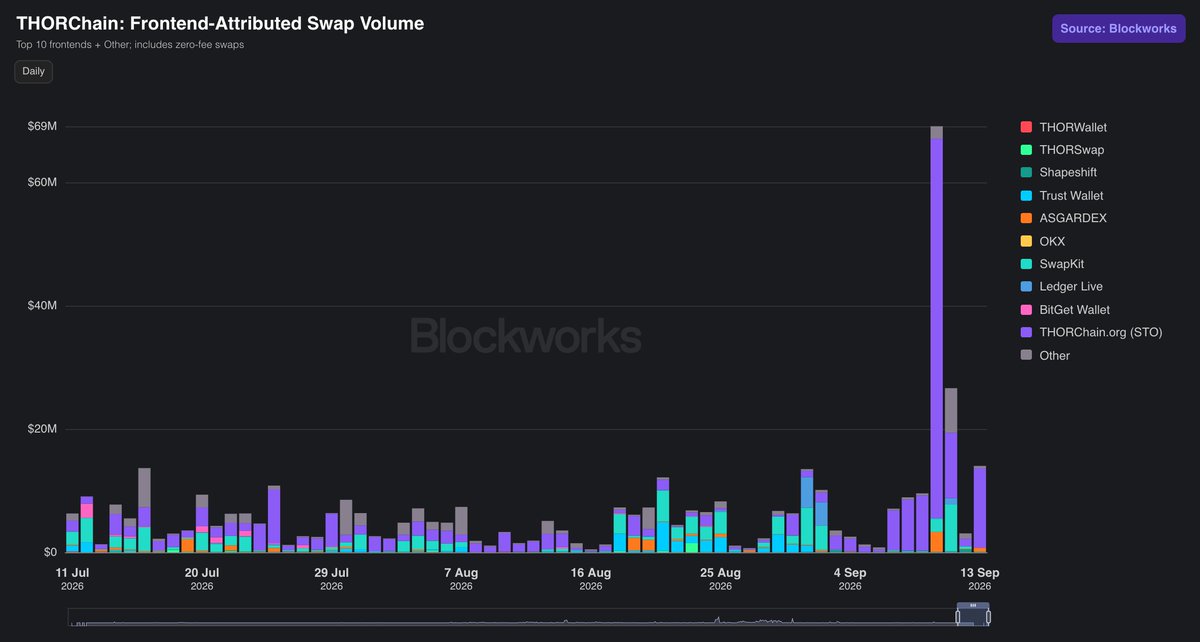Toggle the OKX legend label
Image resolution: width=1200 pixels, height=642 pixels.
[x=1052, y=241]
